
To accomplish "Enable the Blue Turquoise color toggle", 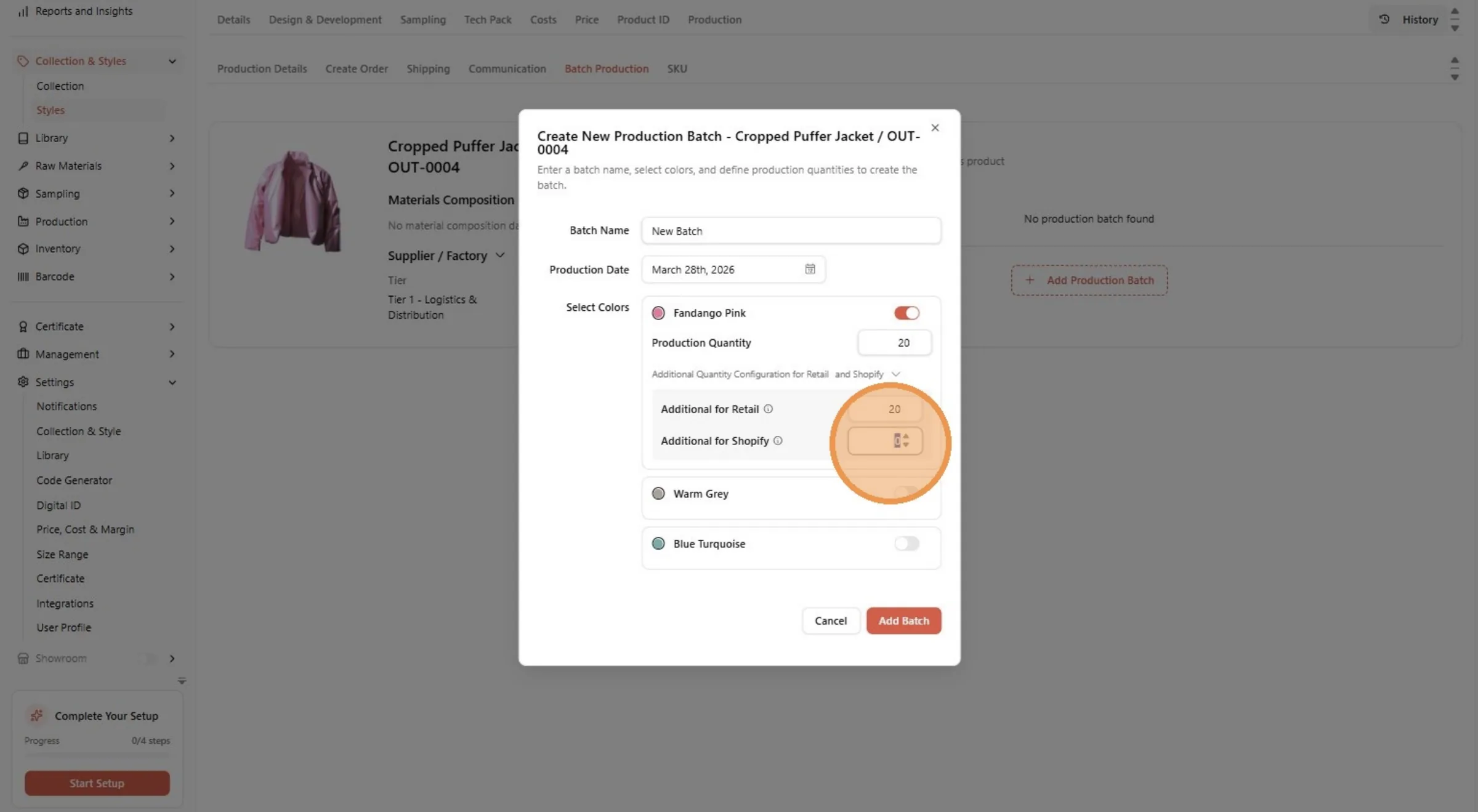I will (x=907, y=544).
